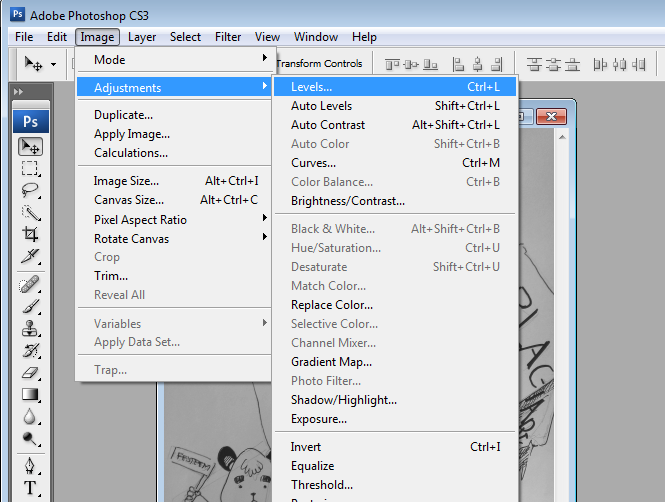Select the Eraser tool
The image size is (665, 502).
[x=30, y=373]
